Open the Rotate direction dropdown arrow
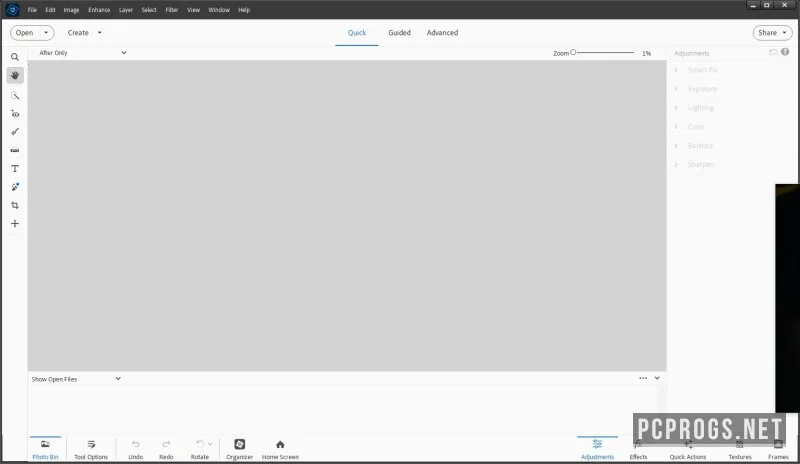Screen dimensions: 800x464 [x=210, y=444]
